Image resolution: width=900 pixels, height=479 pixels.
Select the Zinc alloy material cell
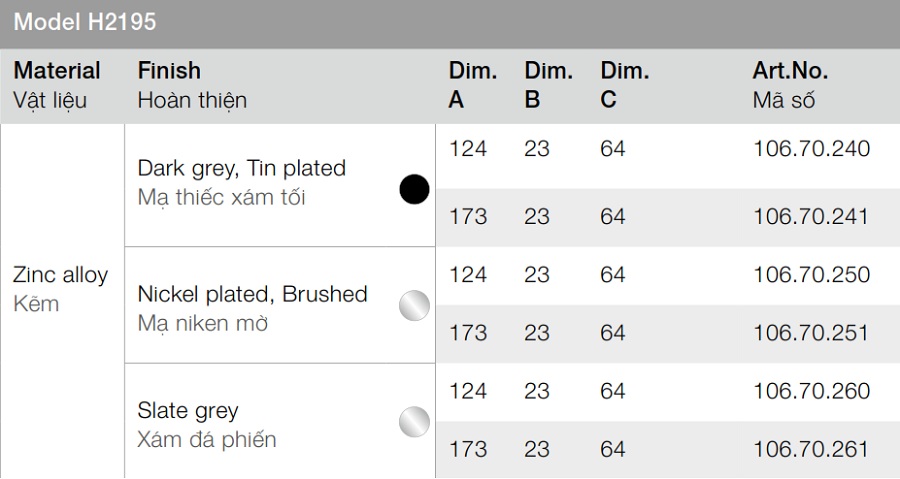tap(60, 276)
